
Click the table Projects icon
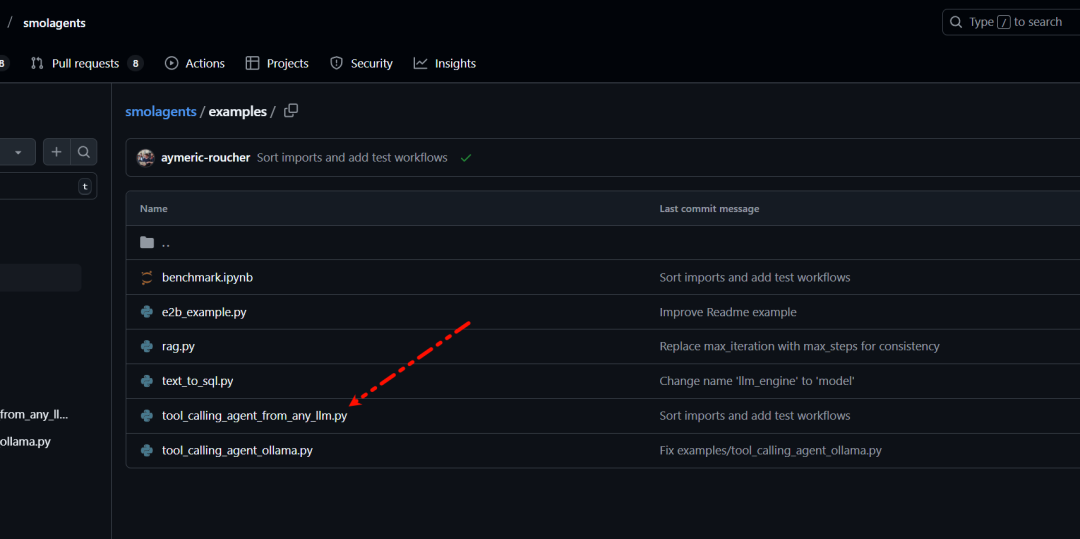click(x=253, y=63)
